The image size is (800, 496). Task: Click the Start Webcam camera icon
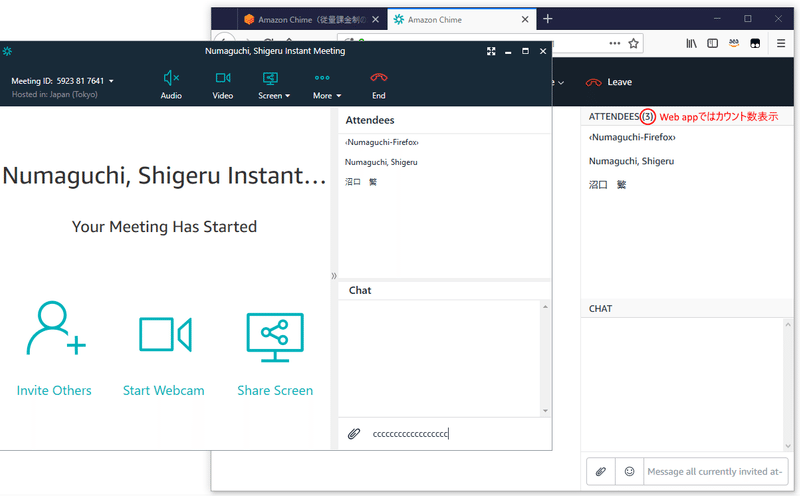[x=165, y=334]
